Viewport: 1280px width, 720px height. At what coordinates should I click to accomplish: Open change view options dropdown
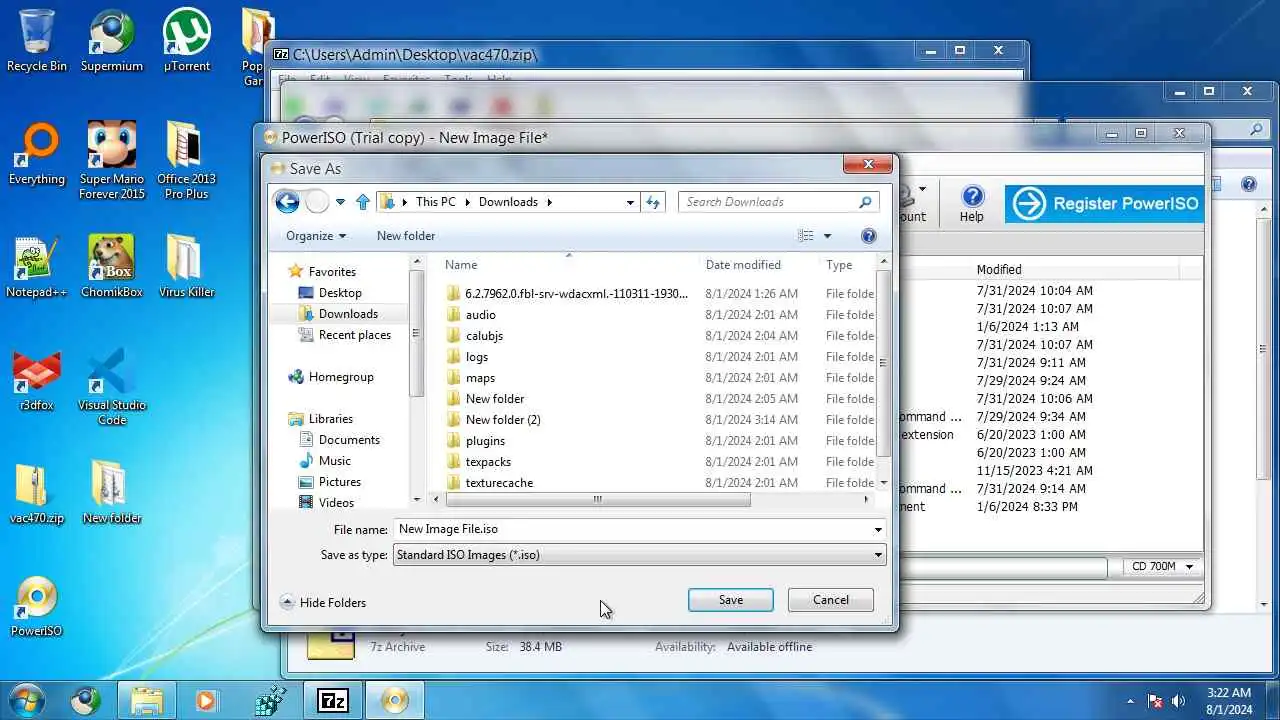827,236
